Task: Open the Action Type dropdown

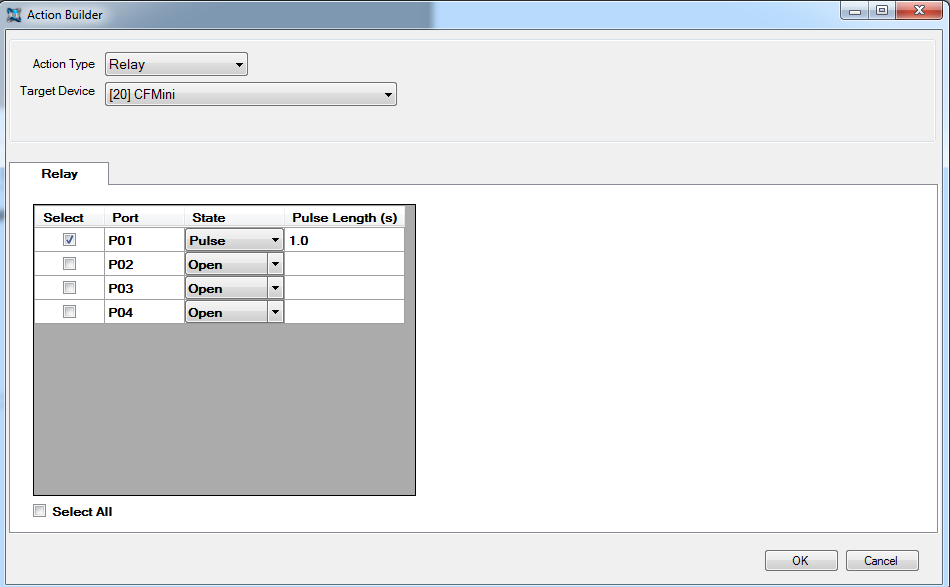Action: pyautogui.click(x=177, y=65)
